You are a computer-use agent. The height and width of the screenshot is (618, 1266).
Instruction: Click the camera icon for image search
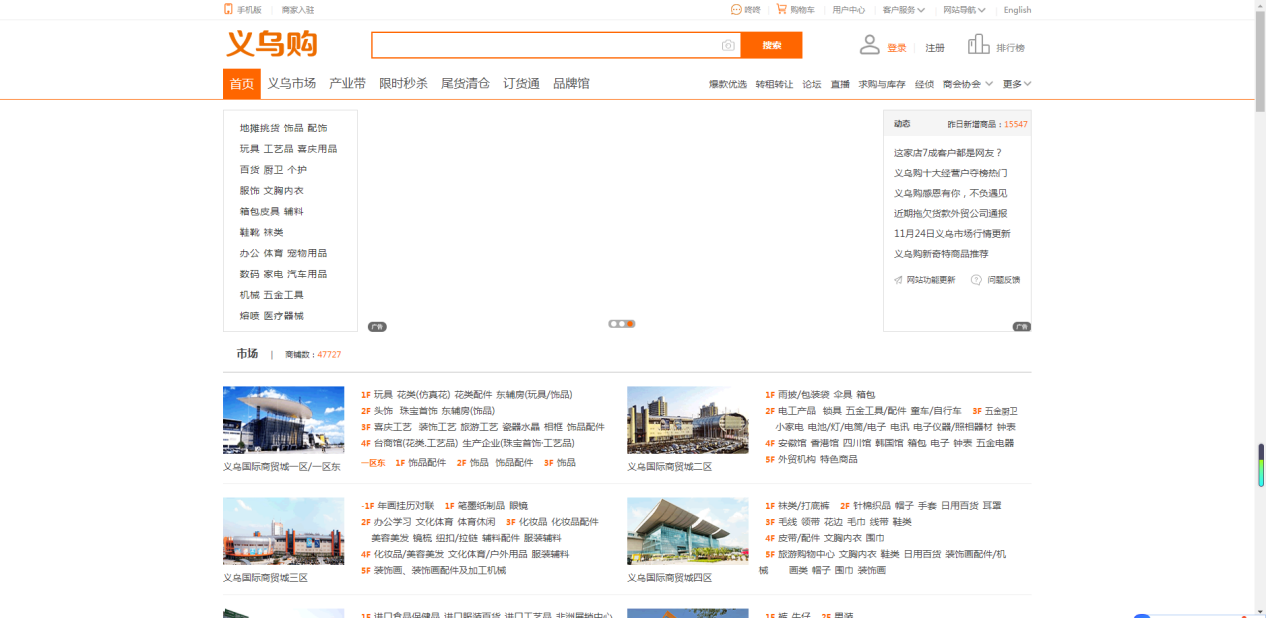point(729,45)
